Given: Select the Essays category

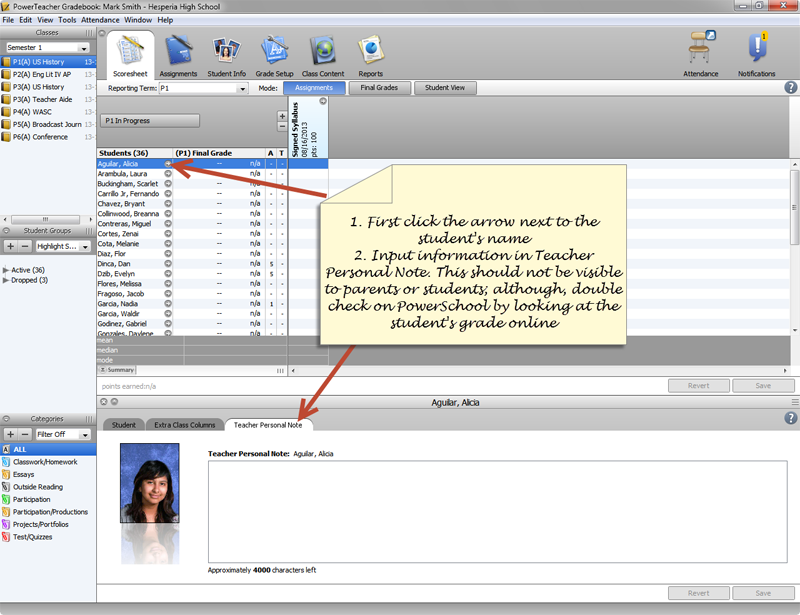Looking at the screenshot, I should point(48,475).
